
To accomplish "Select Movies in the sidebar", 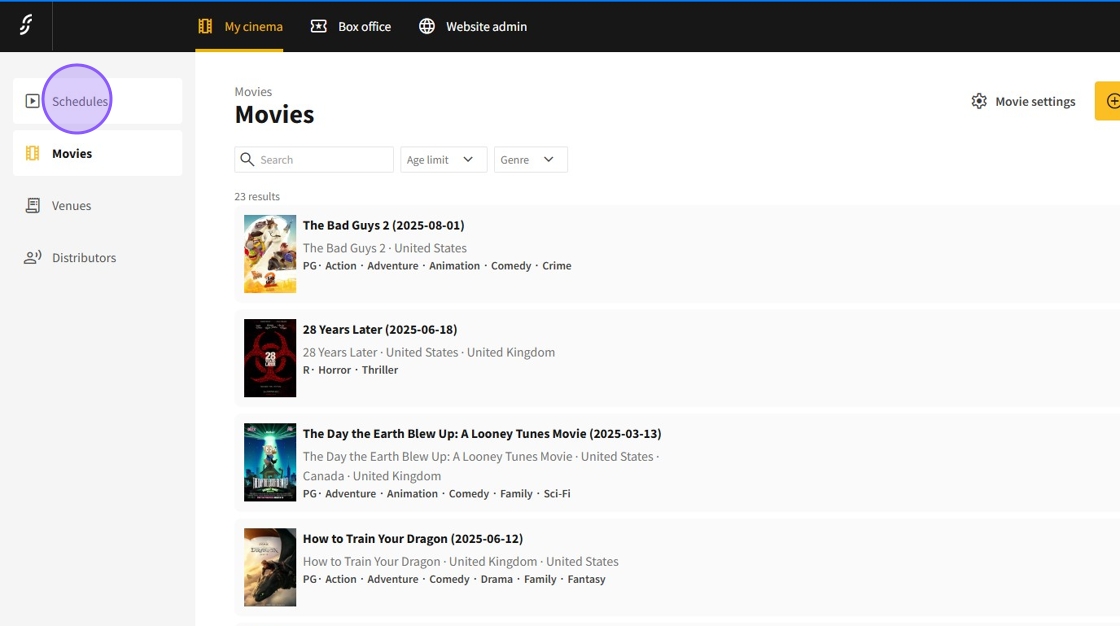I will click(x=72, y=154).
